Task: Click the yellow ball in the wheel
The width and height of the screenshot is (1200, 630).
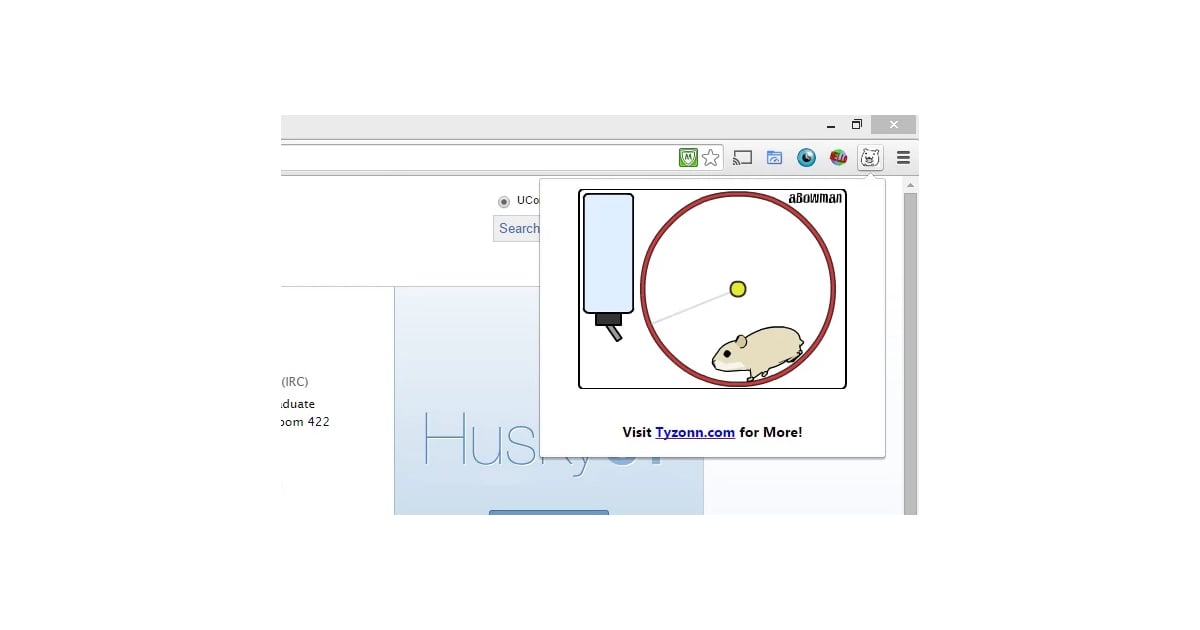Action: (737, 289)
